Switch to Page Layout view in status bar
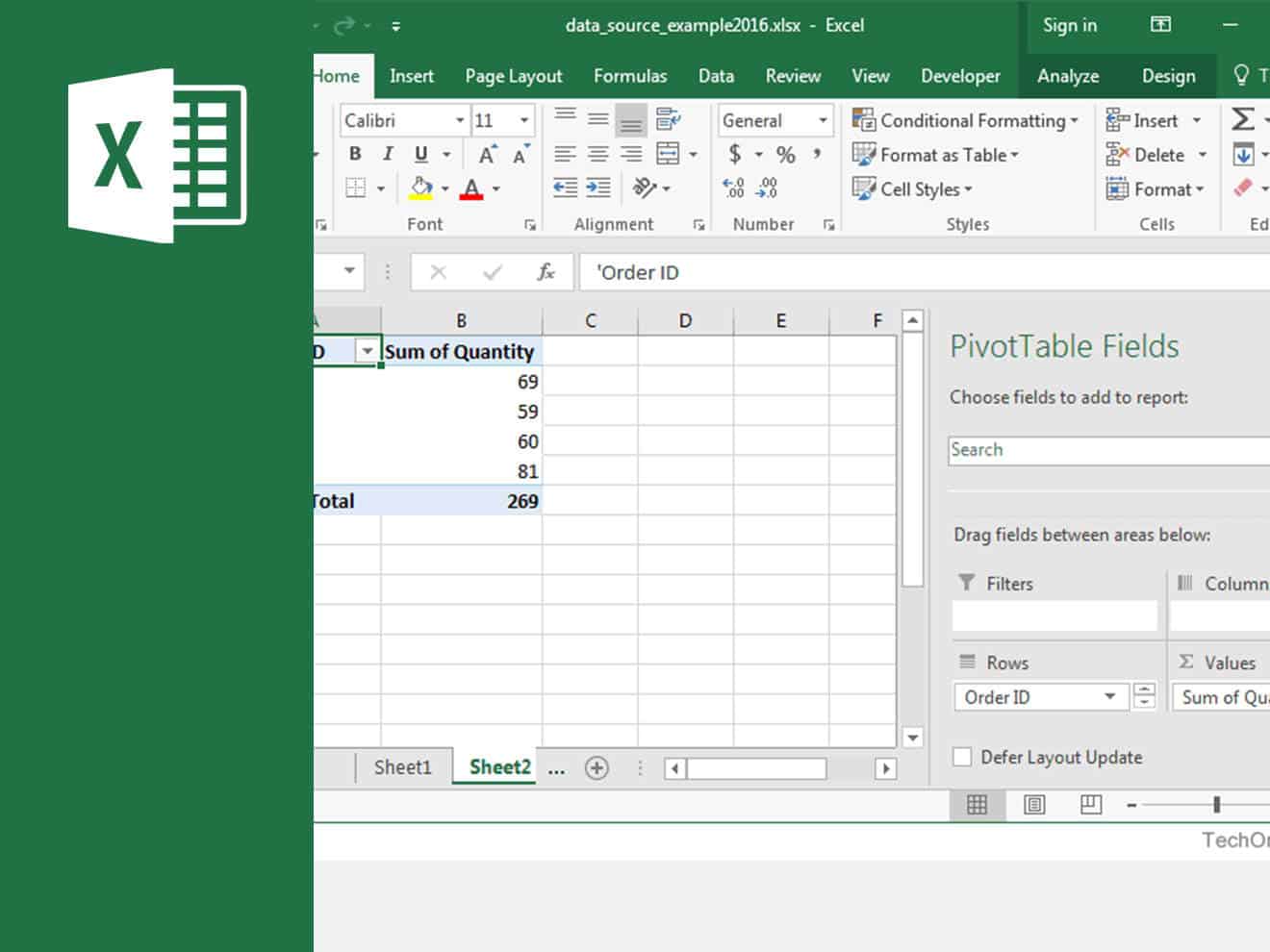1270x952 pixels. (x=1034, y=804)
